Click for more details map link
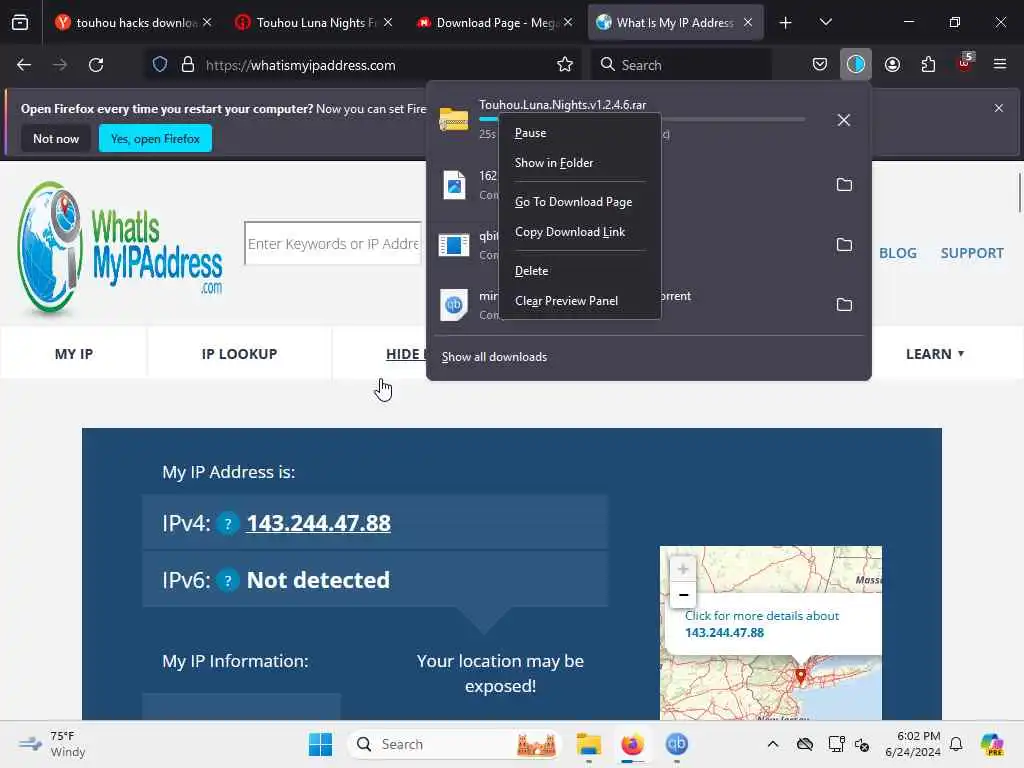 [x=761, y=624]
